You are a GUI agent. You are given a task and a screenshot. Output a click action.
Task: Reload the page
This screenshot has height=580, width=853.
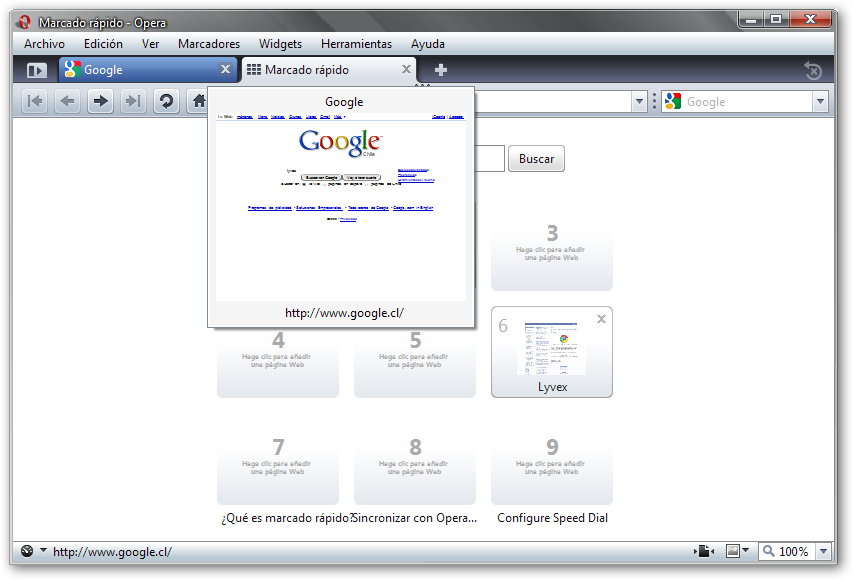(166, 101)
